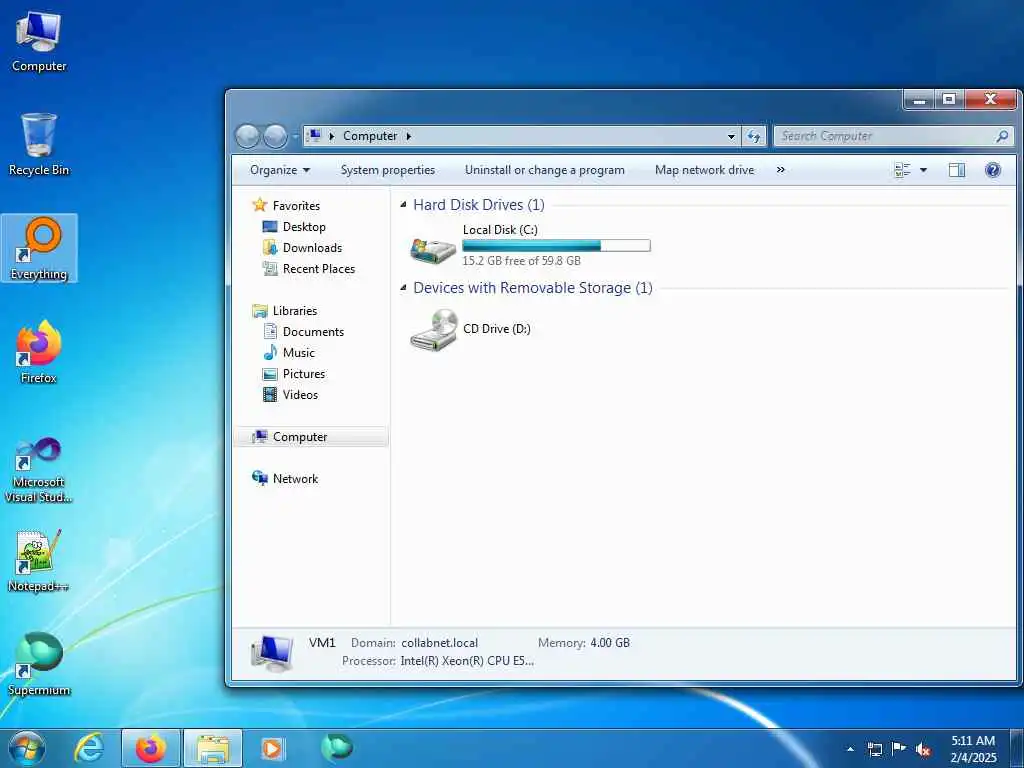This screenshot has width=1024, height=768.
Task: Click the Forward navigation button in Explorer
Action: pos(275,136)
